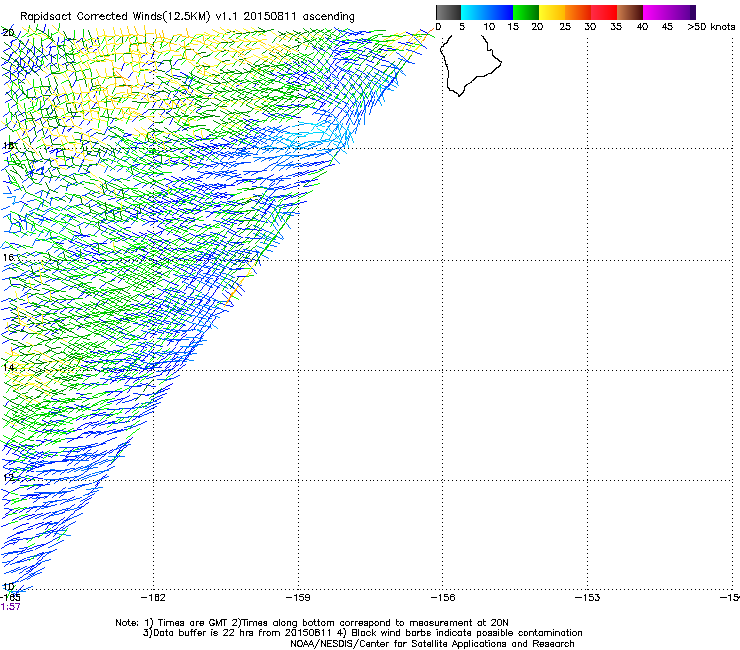The image size is (740, 650).
Task: Click the 16 latitude axis label
Action: pyautogui.click(x=8, y=257)
